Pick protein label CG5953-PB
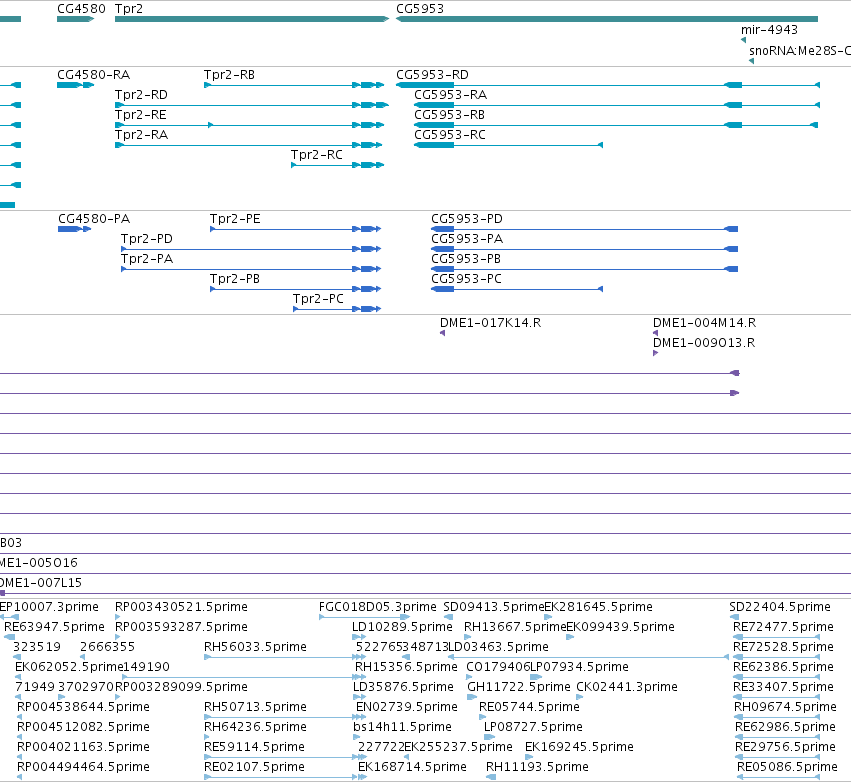851x782 pixels. click(466, 259)
